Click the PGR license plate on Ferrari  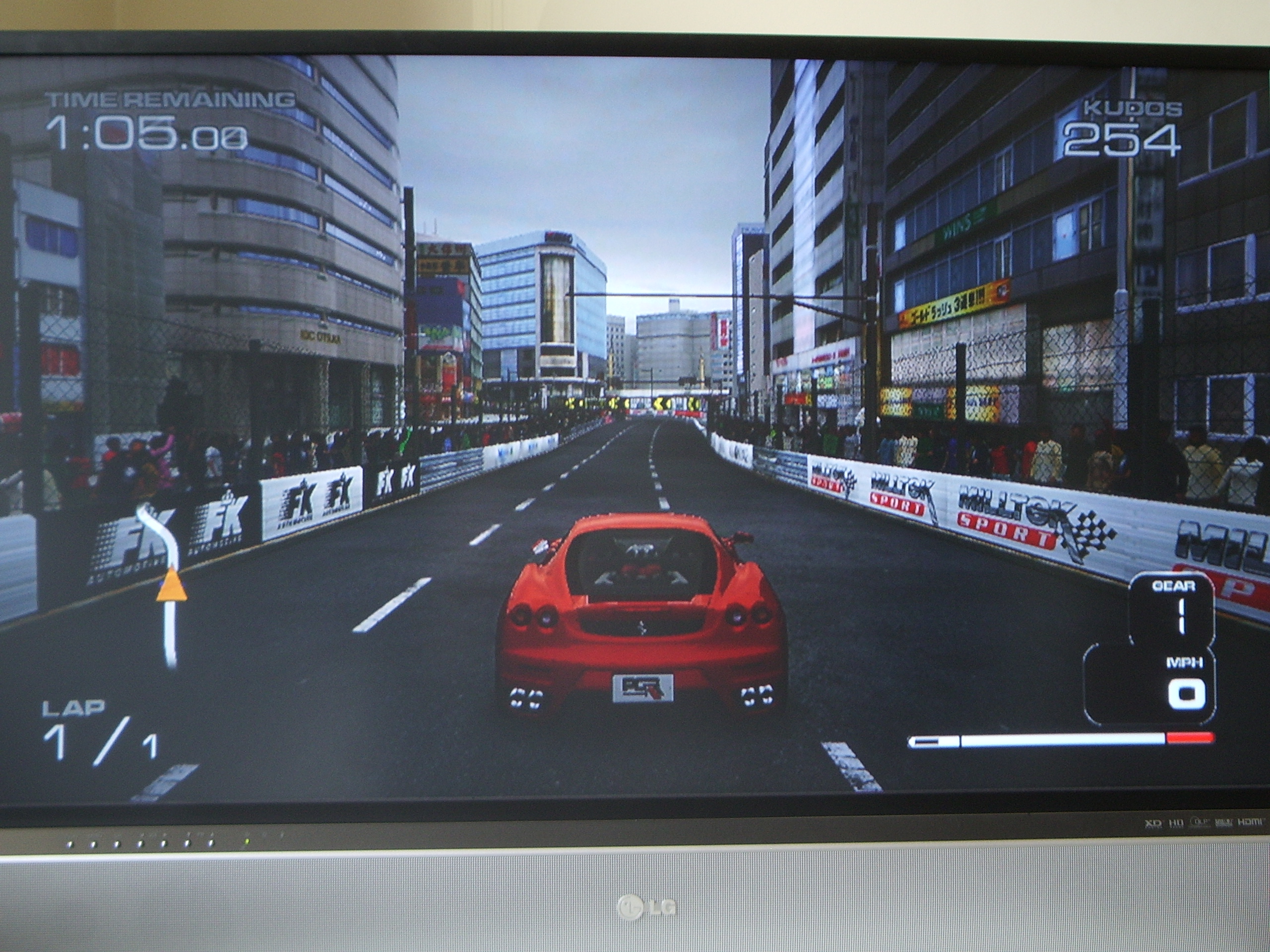(x=642, y=688)
